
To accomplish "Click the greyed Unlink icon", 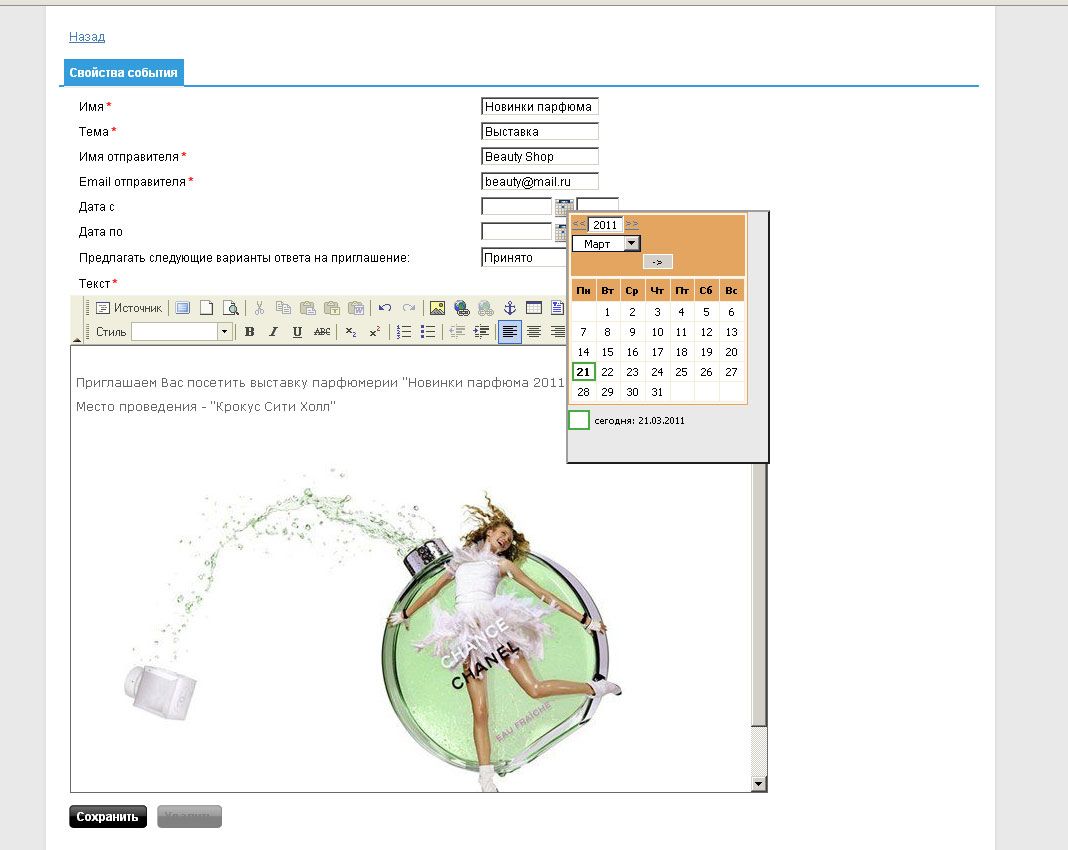I will [x=486, y=308].
